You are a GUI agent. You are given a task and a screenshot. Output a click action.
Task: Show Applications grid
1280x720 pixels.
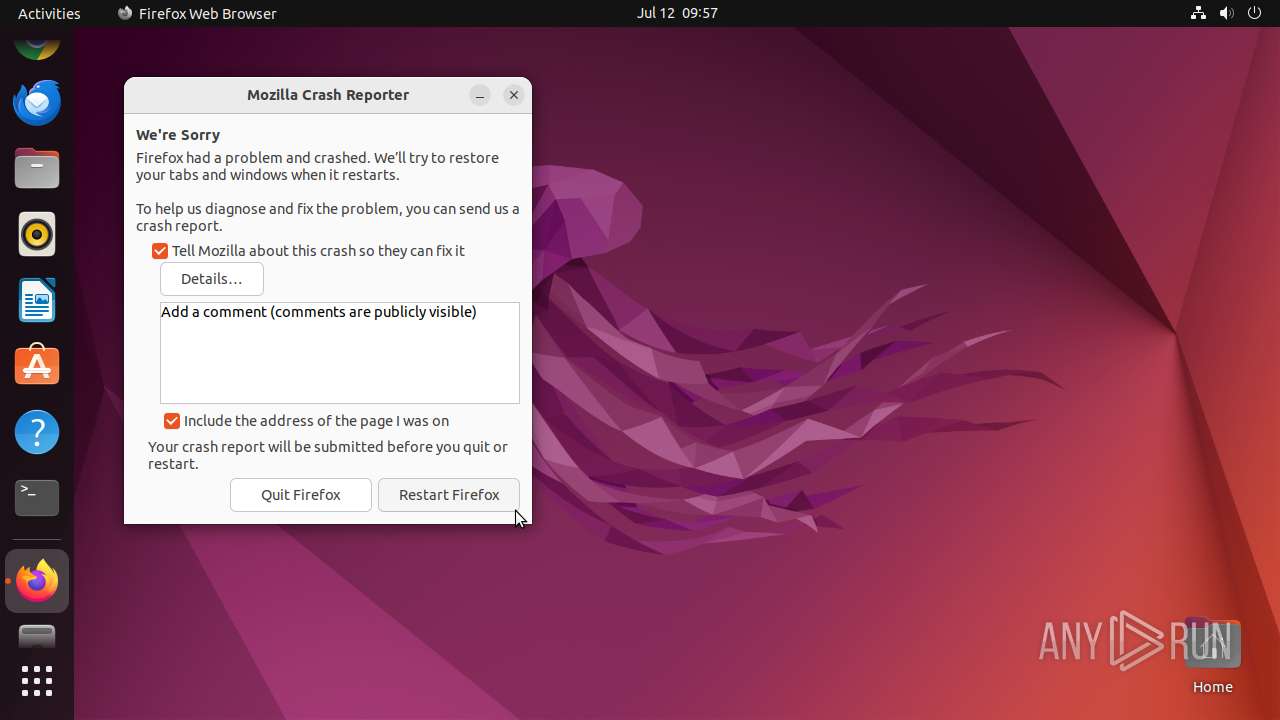37,681
